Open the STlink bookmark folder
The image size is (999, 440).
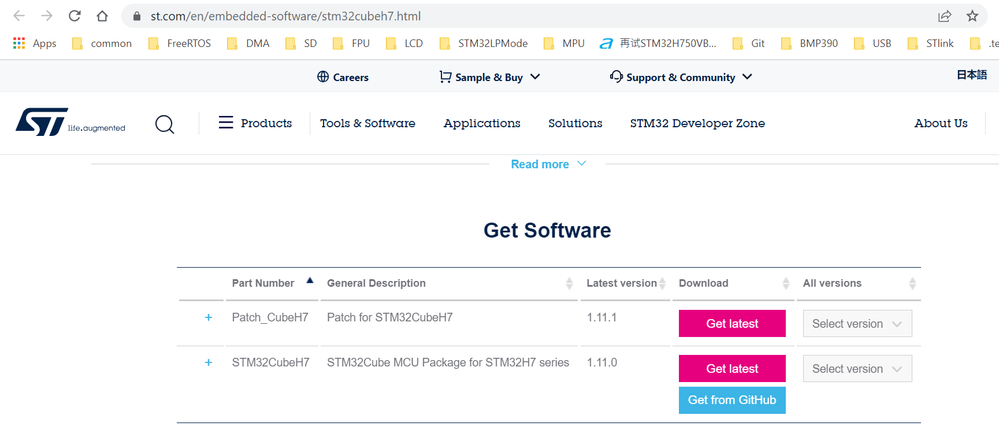930,43
